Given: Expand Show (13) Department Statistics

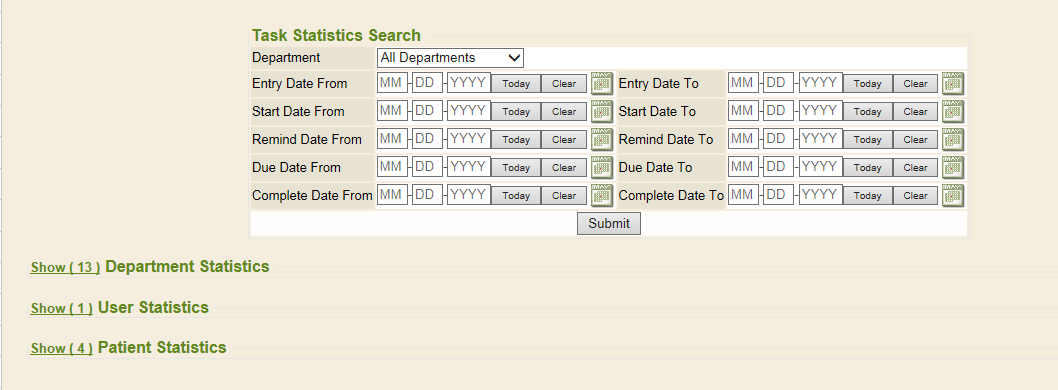Looking at the screenshot, I should pyautogui.click(x=65, y=267).
